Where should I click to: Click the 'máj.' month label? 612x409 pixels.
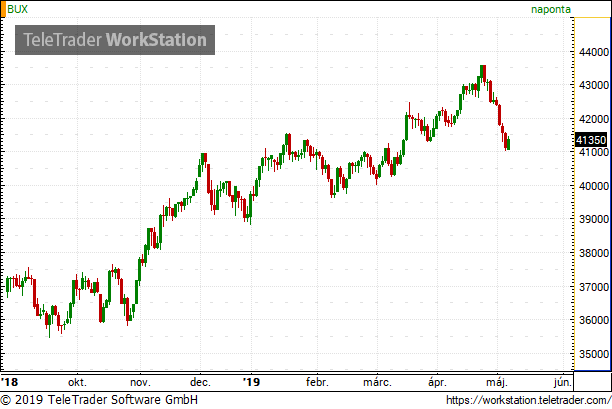(x=497, y=382)
